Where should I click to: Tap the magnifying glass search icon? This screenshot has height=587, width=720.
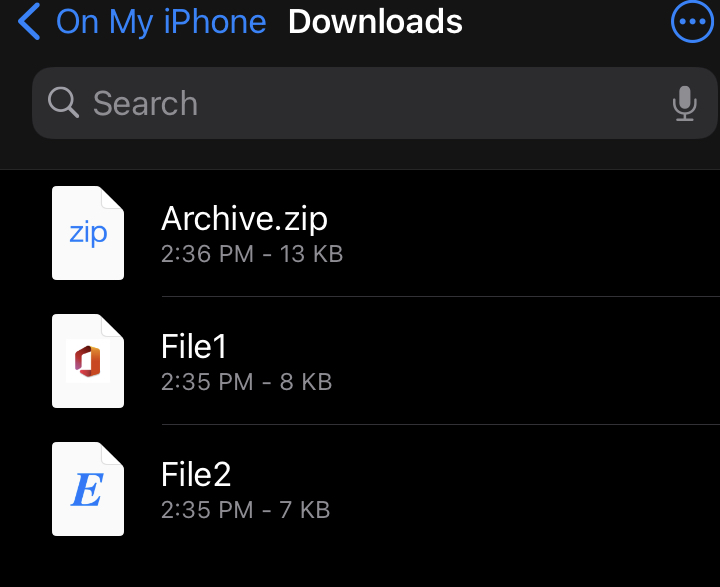63,102
